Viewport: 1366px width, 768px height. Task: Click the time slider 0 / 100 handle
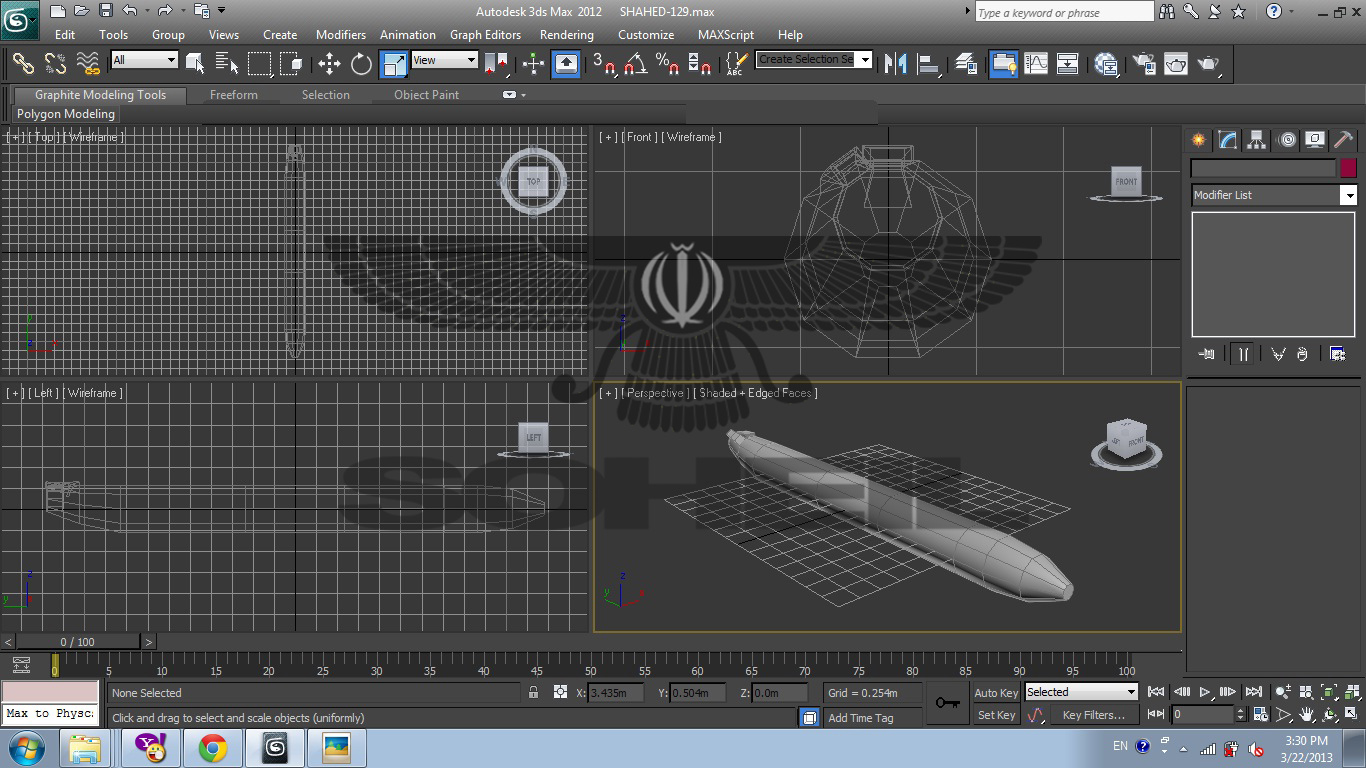(x=78, y=642)
